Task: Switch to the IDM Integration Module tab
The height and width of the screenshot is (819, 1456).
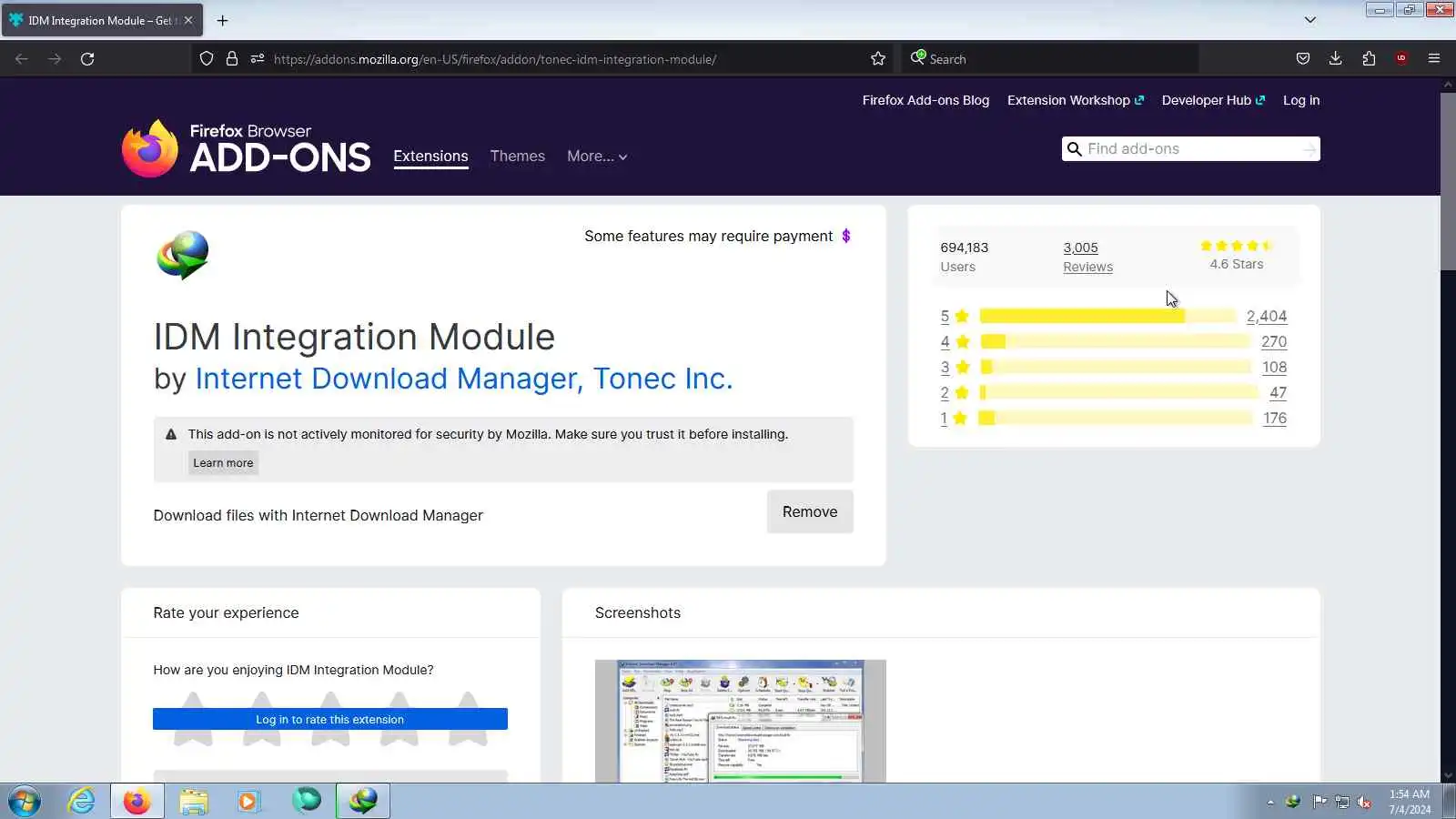Action: coord(101,20)
